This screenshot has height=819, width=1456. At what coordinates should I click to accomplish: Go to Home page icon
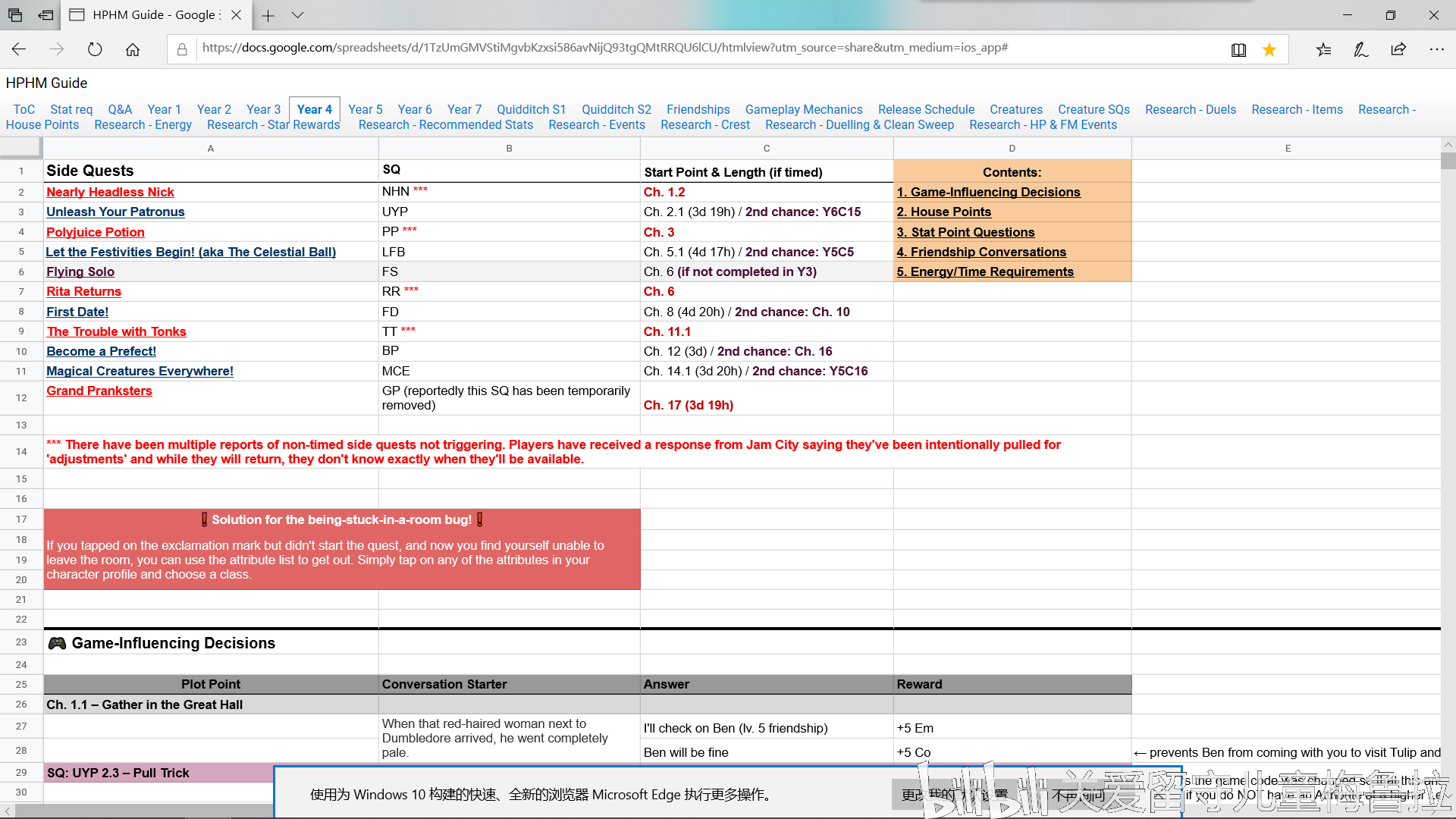[x=133, y=49]
